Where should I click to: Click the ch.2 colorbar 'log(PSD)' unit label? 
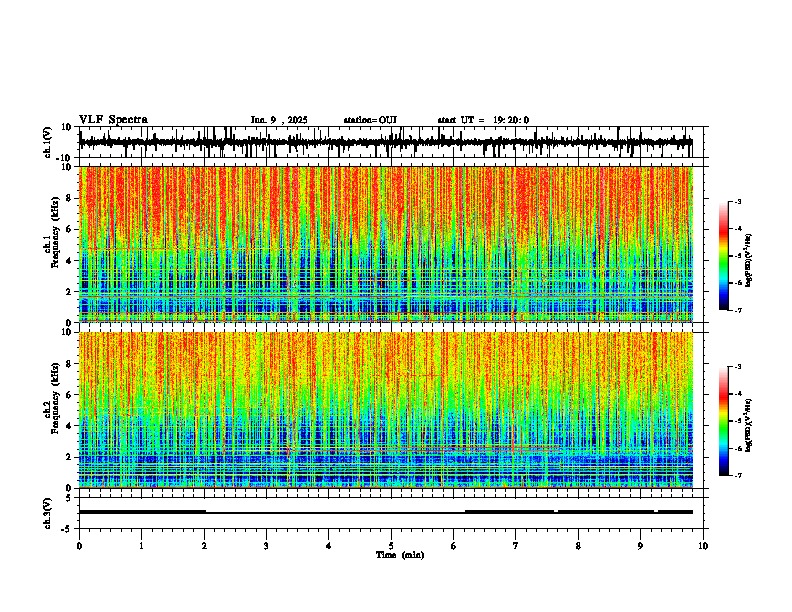749,425
